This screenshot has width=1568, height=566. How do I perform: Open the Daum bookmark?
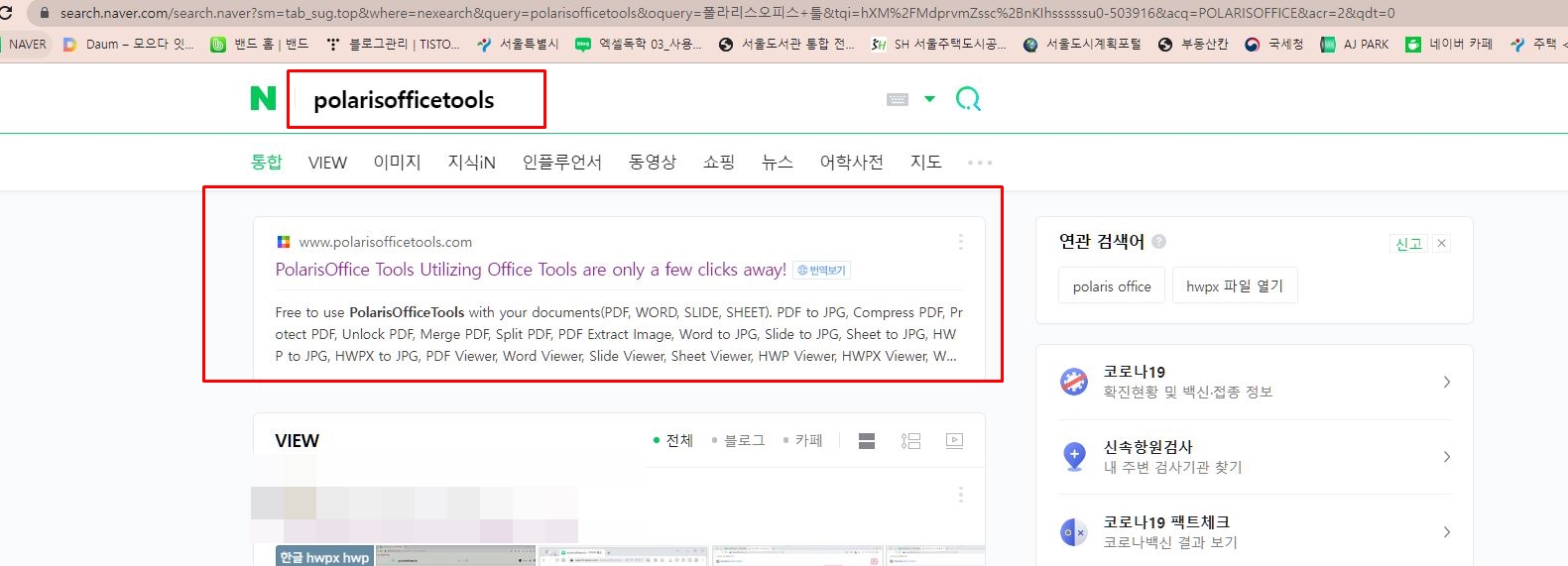click(x=128, y=45)
